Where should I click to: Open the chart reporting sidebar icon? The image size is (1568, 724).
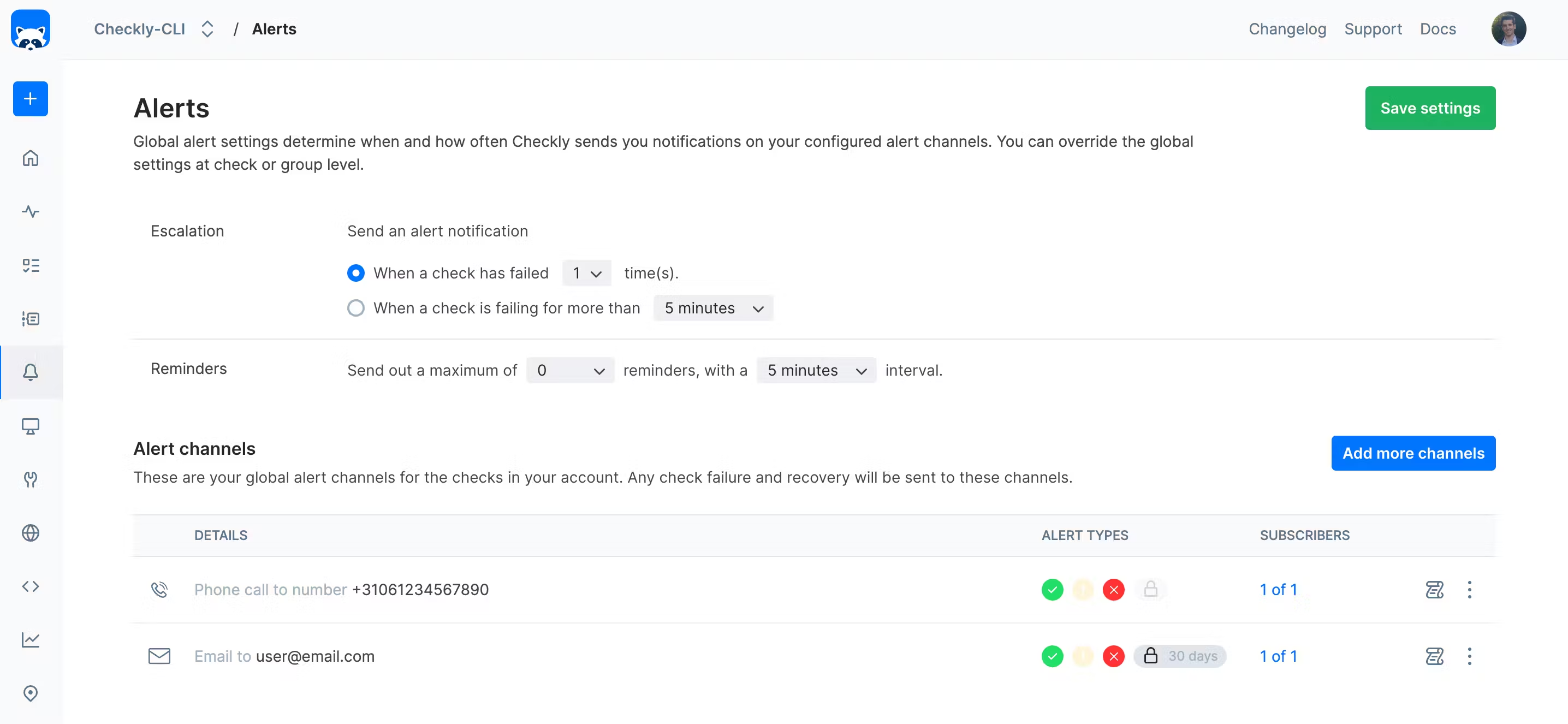(x=31, y=640)
